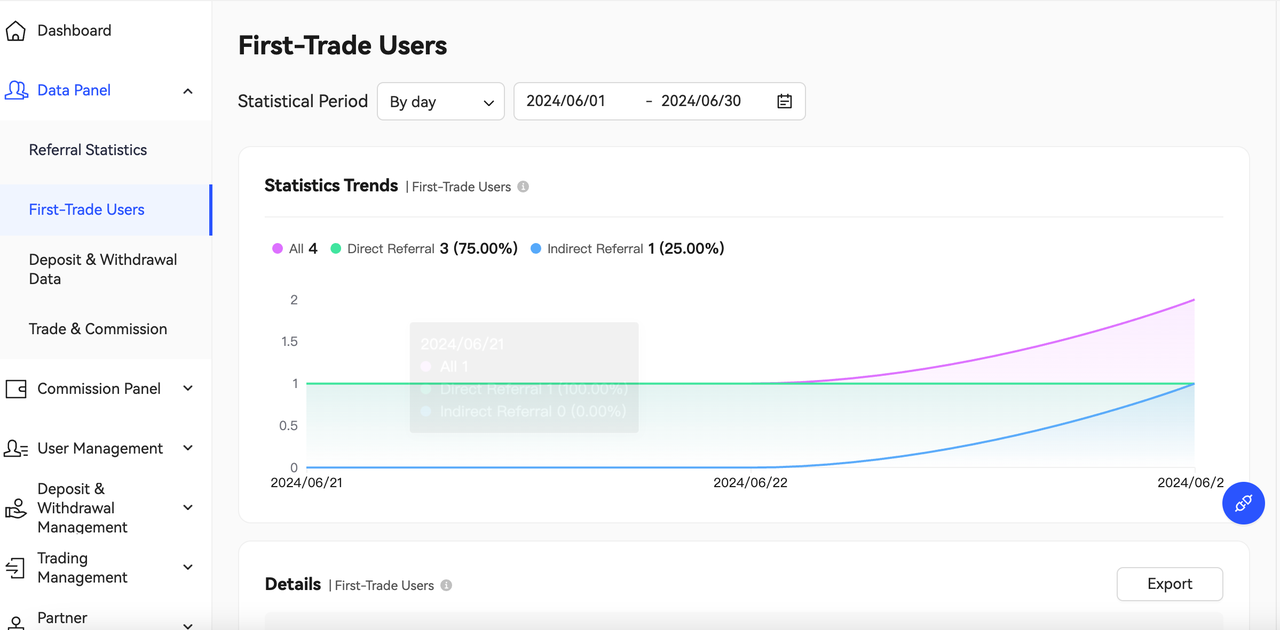Image resolution: width=1280 pixels, height=630 pixels.
Task: Open the calendar icon in date range
Action: (x=784, y=101)
